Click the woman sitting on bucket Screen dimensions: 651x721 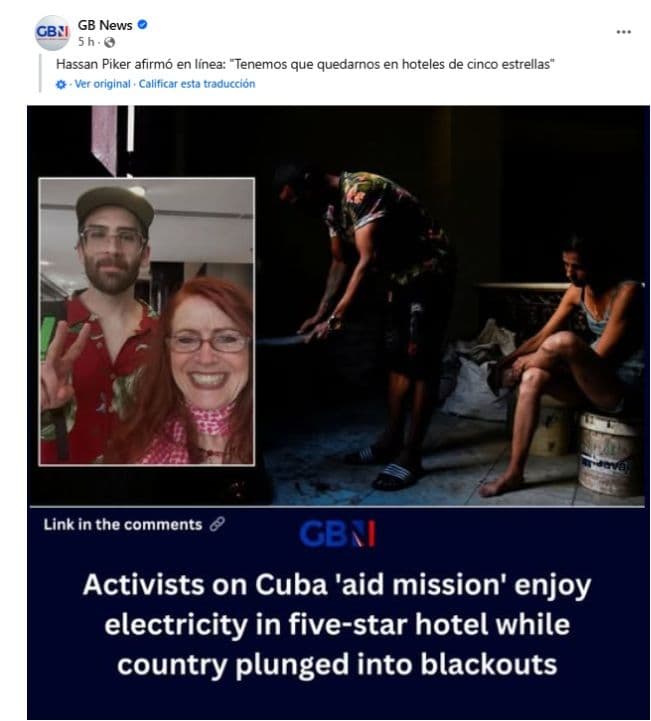coord(565,363)
